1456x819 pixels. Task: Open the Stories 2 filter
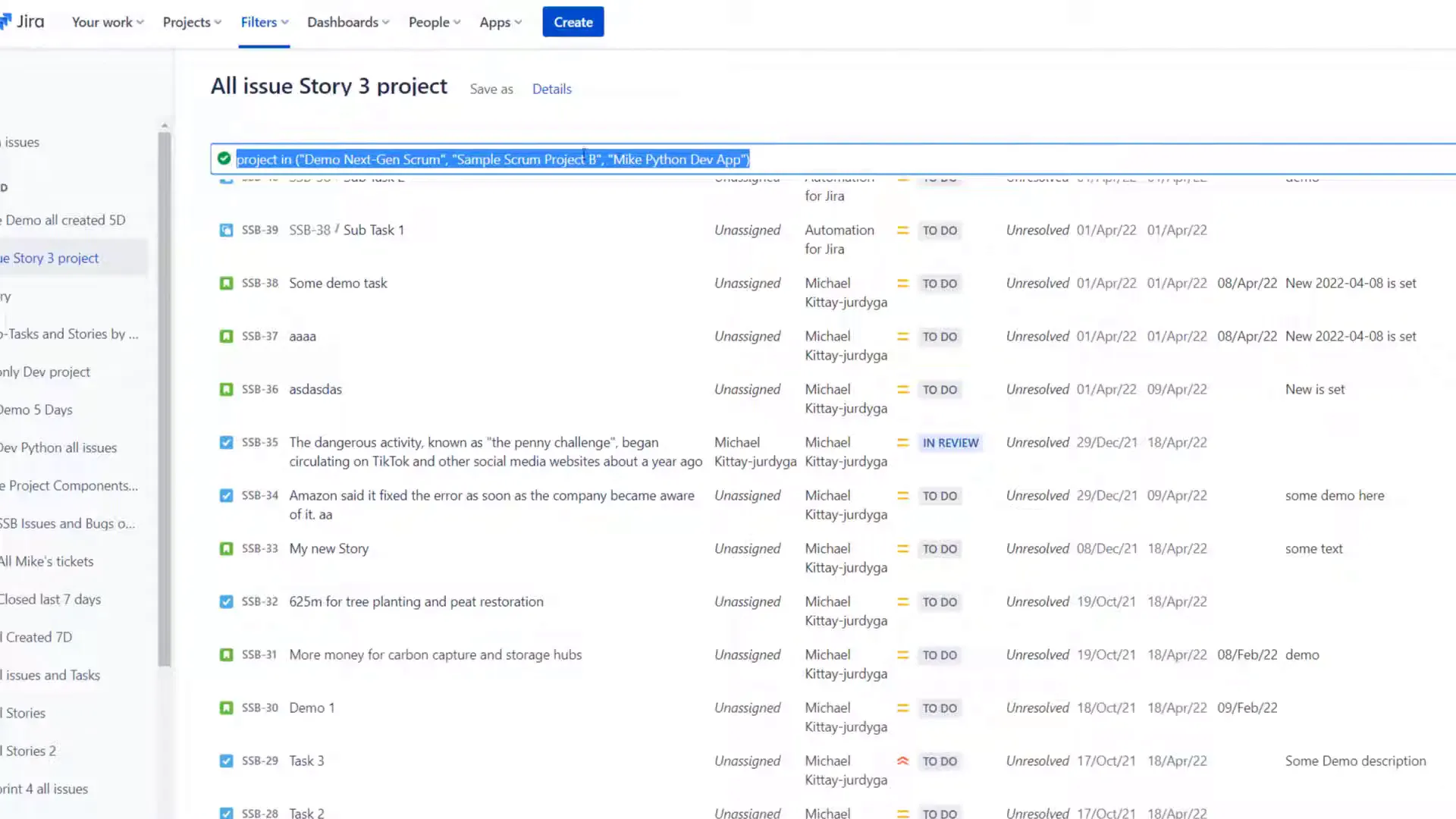(x=28, y=751)
